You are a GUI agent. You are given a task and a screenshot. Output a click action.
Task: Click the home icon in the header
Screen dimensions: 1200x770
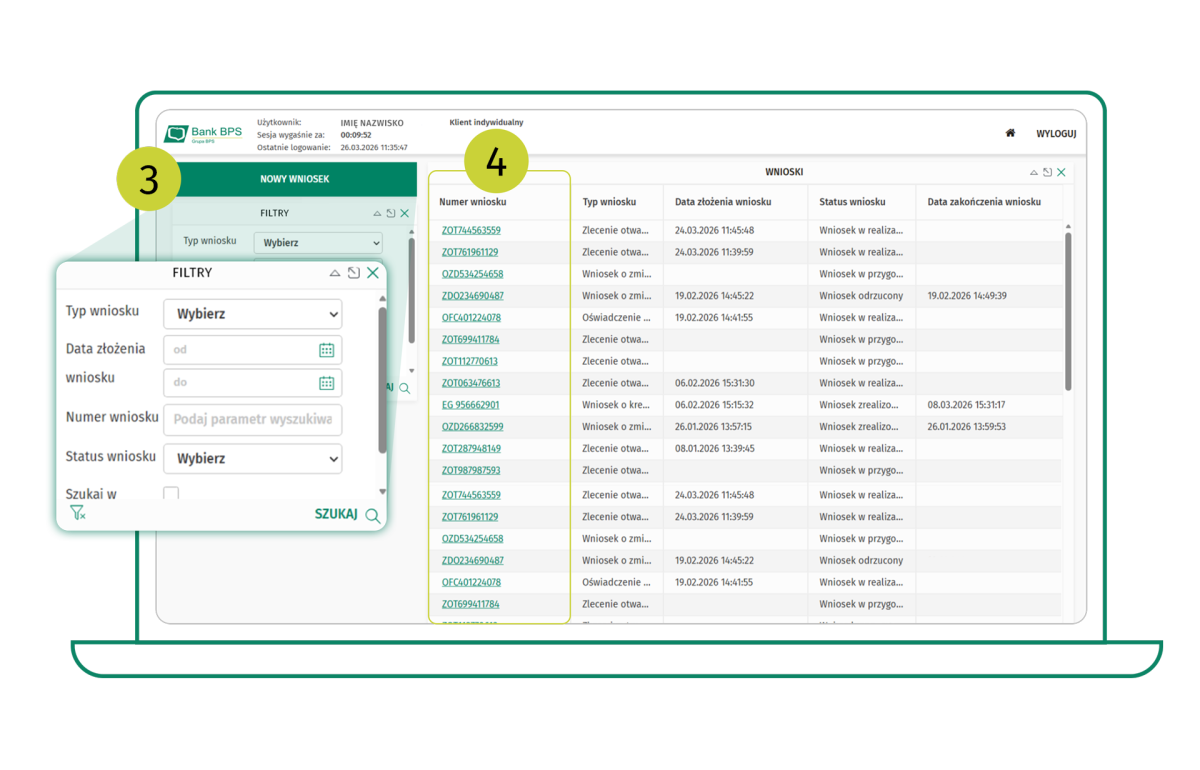[1010, 133]
